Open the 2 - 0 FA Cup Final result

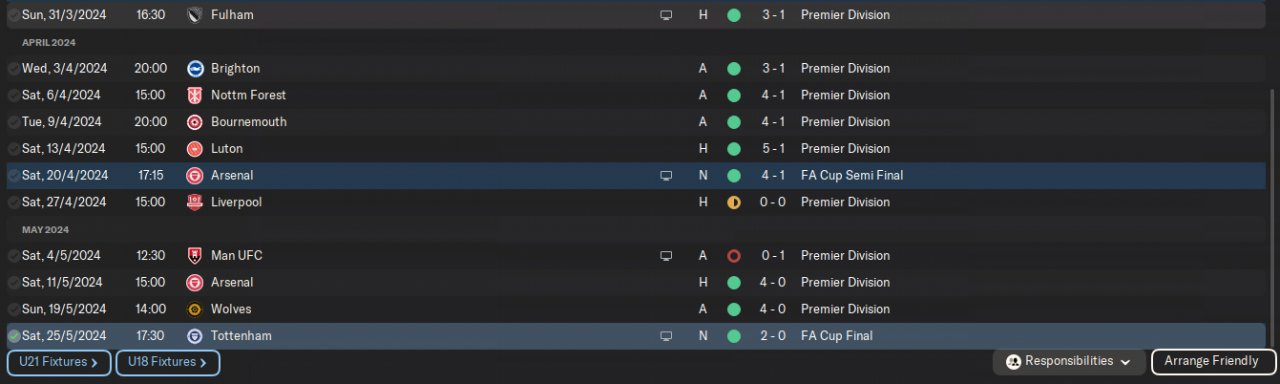tap(773, 336)
